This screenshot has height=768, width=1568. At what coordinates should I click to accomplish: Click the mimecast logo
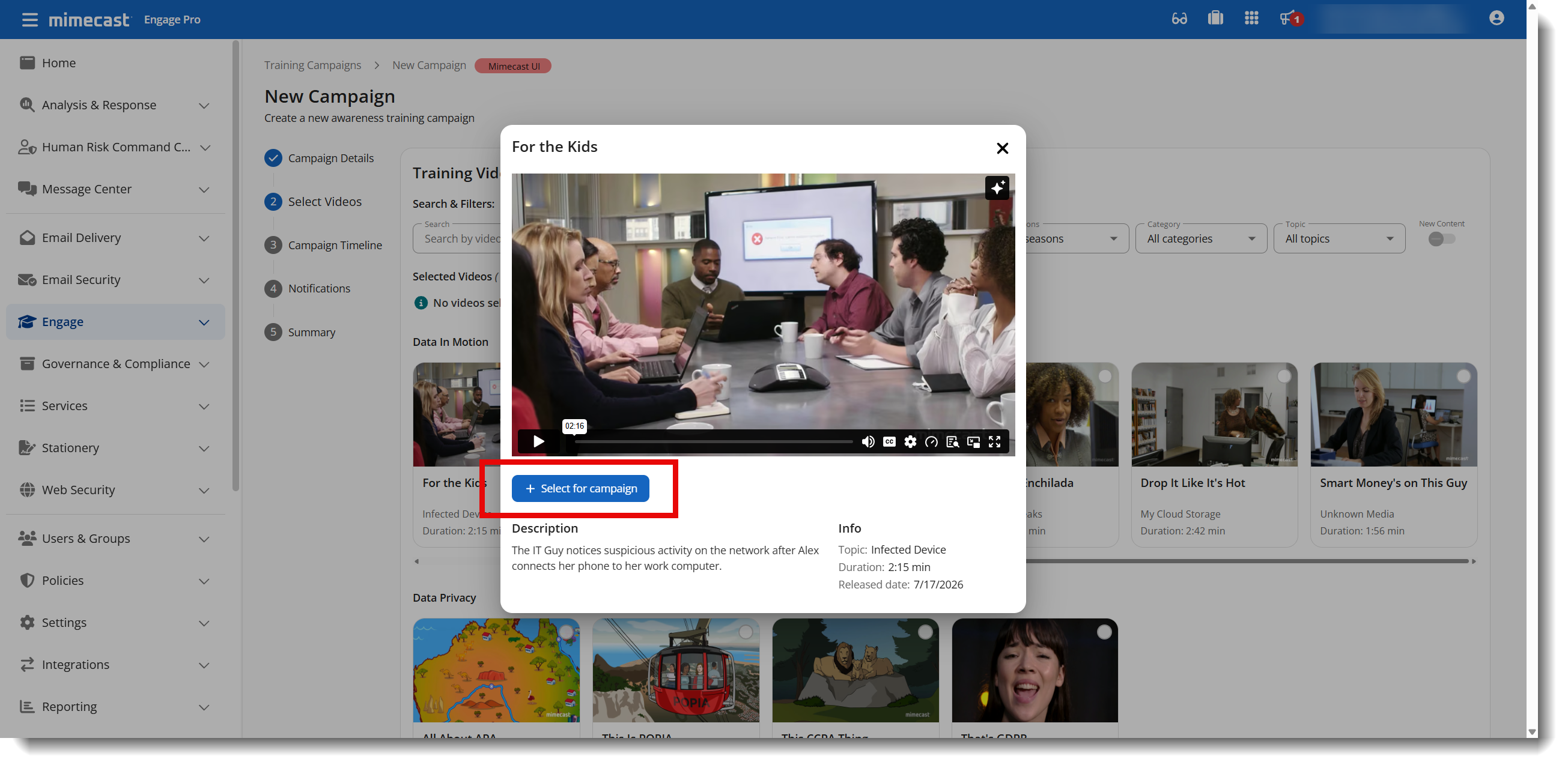pyautogui.click(x=89, y=19)
